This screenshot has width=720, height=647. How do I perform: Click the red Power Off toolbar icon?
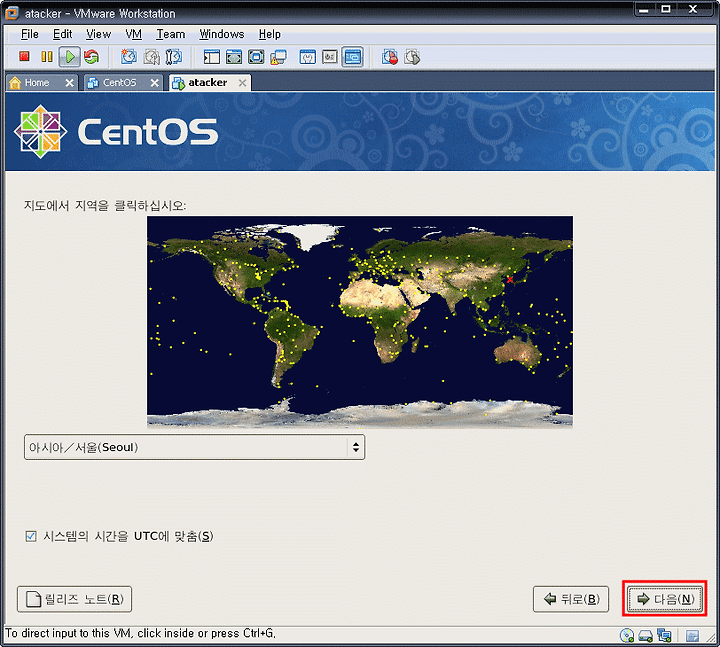tap(24, 57)
